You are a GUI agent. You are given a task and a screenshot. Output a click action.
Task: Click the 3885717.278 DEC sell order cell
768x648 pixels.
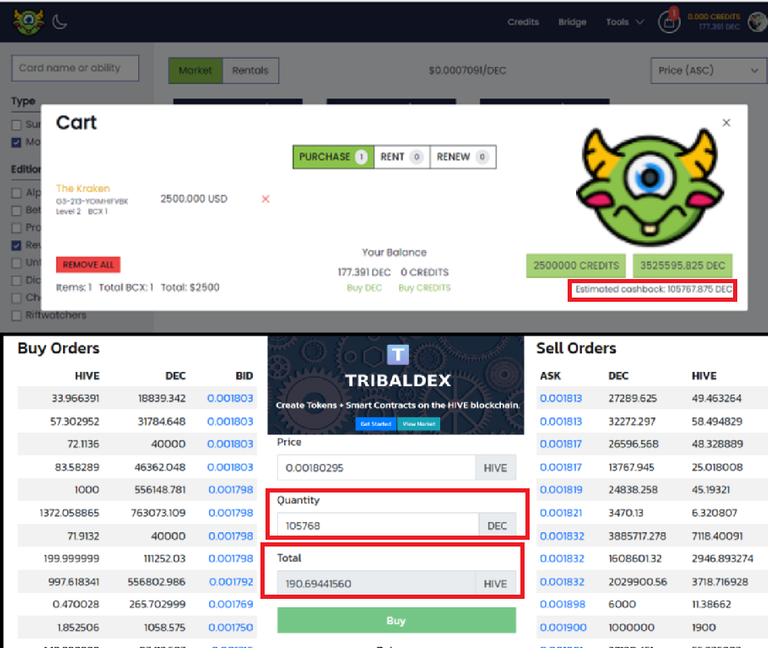(x=637, y=536)
